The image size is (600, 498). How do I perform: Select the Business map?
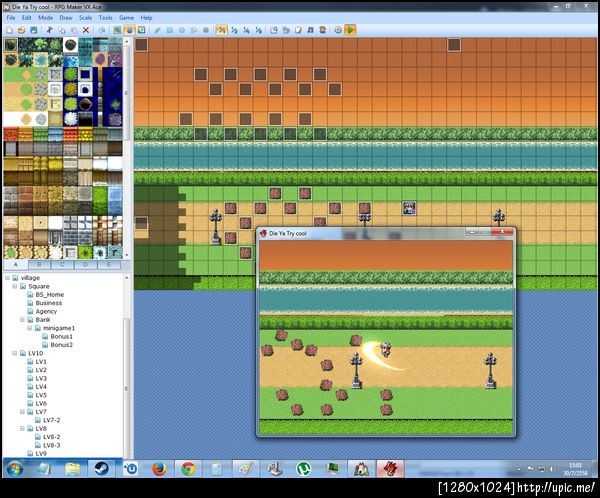pyautogui.click(x=49, y=303)
